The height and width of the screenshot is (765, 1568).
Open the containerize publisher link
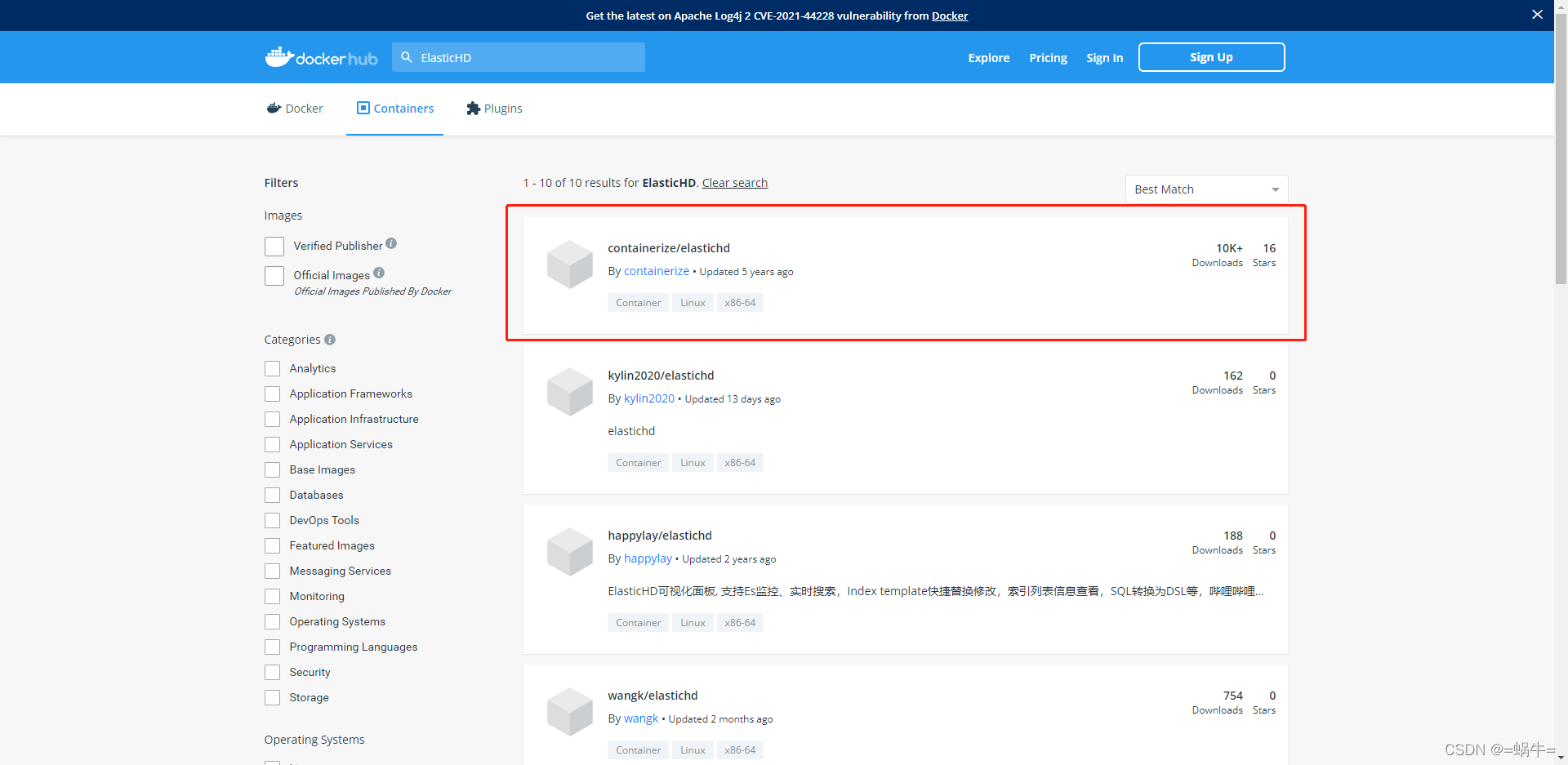click(657, 271)
